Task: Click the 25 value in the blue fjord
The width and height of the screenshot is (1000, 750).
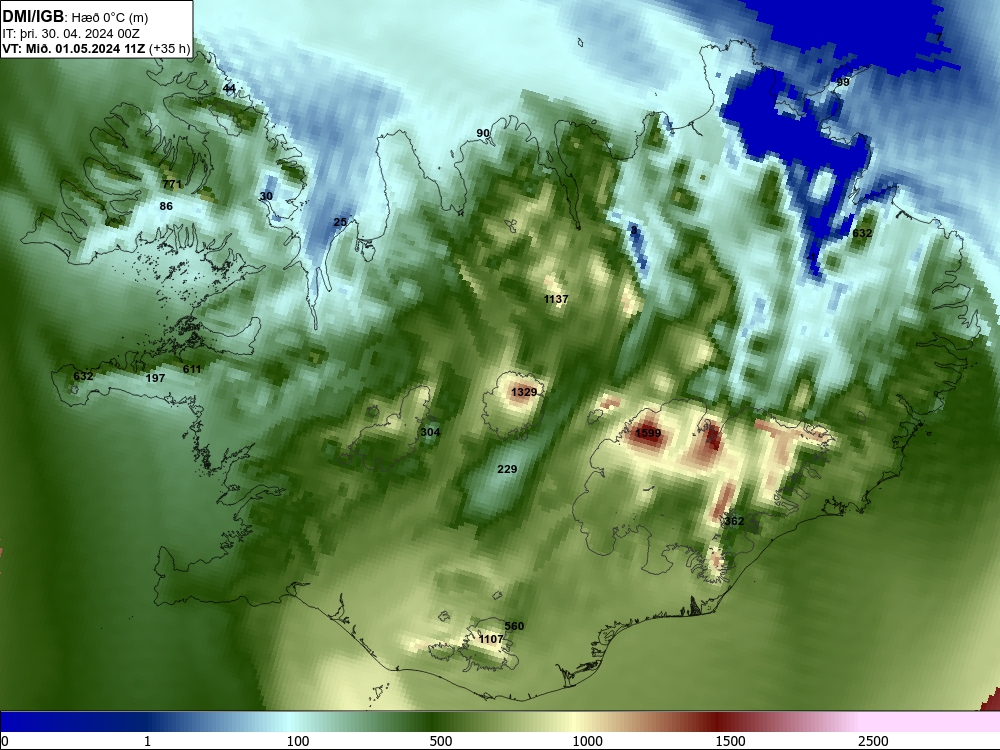Action: coord(340,222)
